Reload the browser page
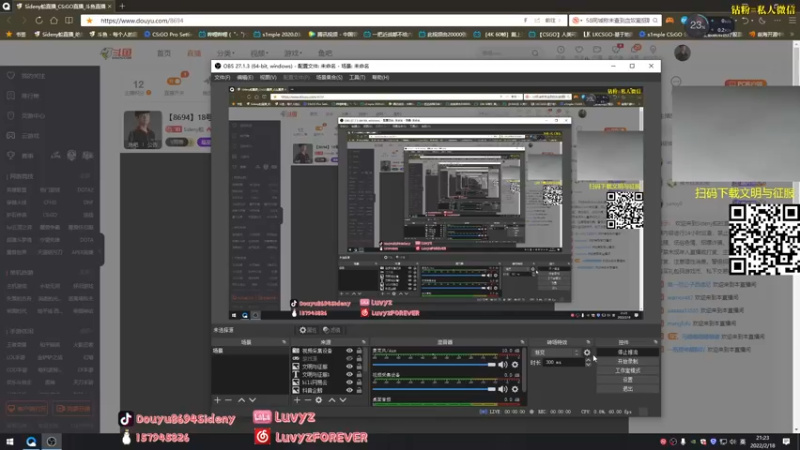 pos(39,20)
